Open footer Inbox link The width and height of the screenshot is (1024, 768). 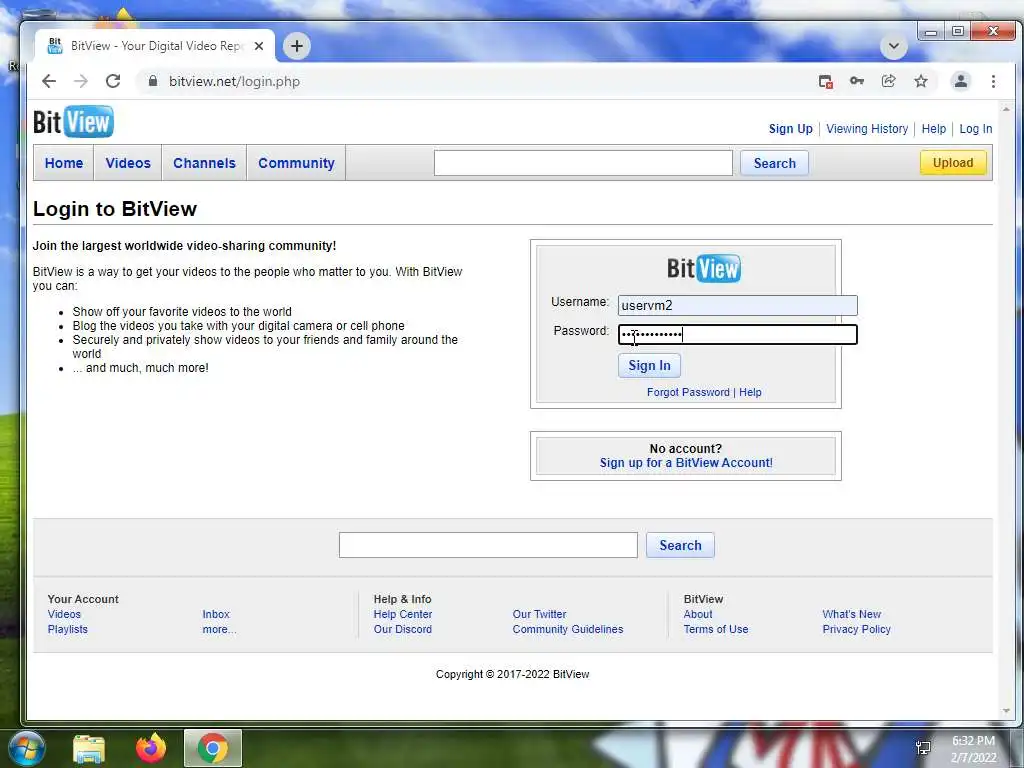(x=216, y=614)
